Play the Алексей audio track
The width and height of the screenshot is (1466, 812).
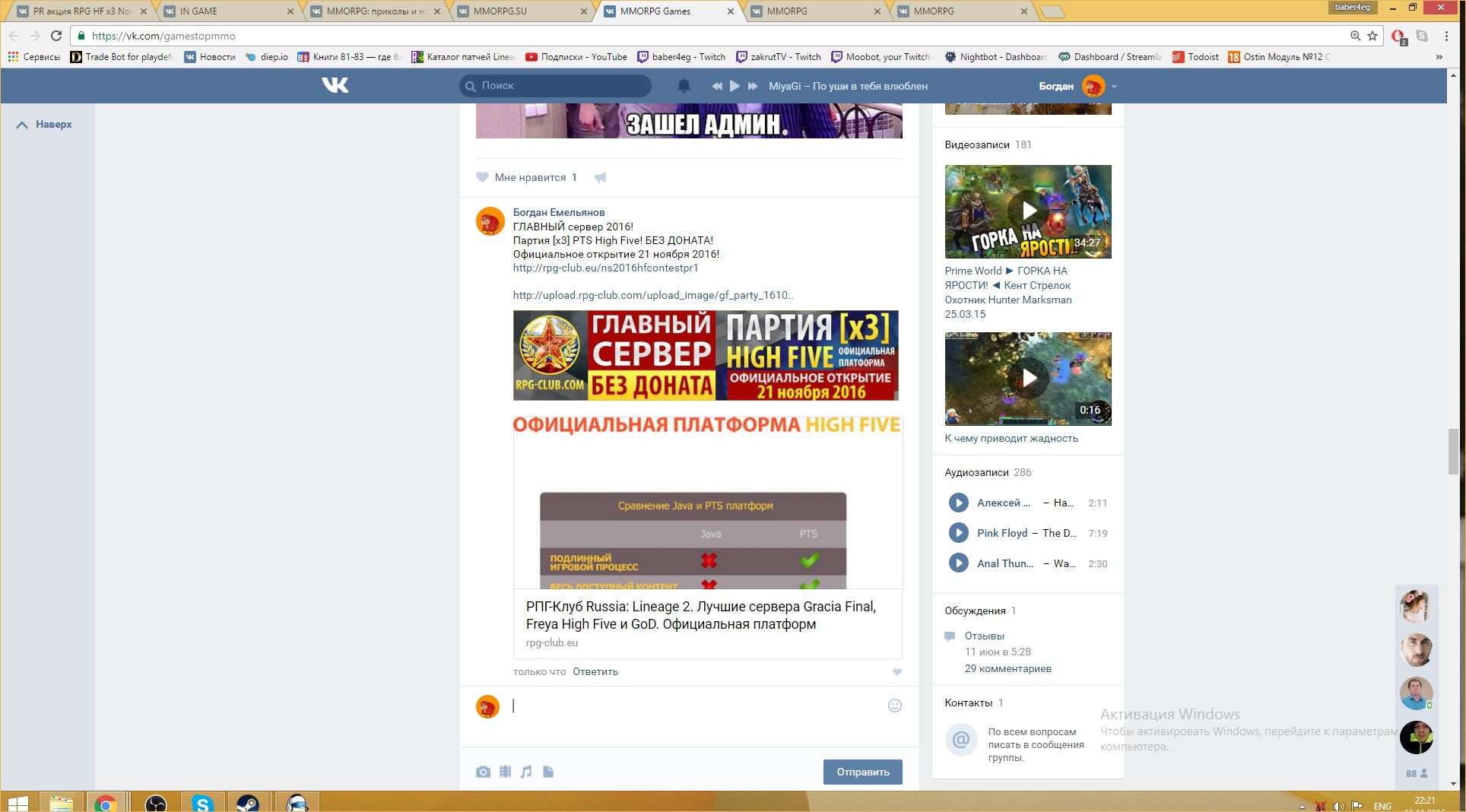958,503
